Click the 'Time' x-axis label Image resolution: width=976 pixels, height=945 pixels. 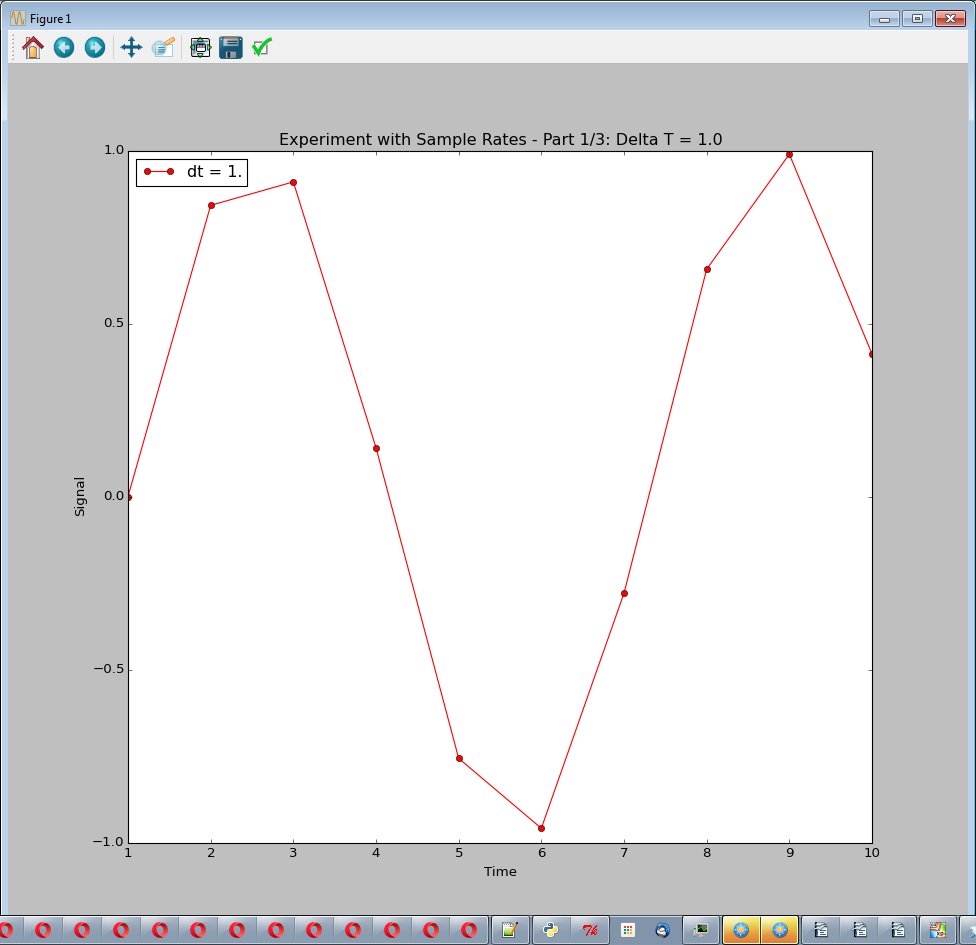[500, 872]
